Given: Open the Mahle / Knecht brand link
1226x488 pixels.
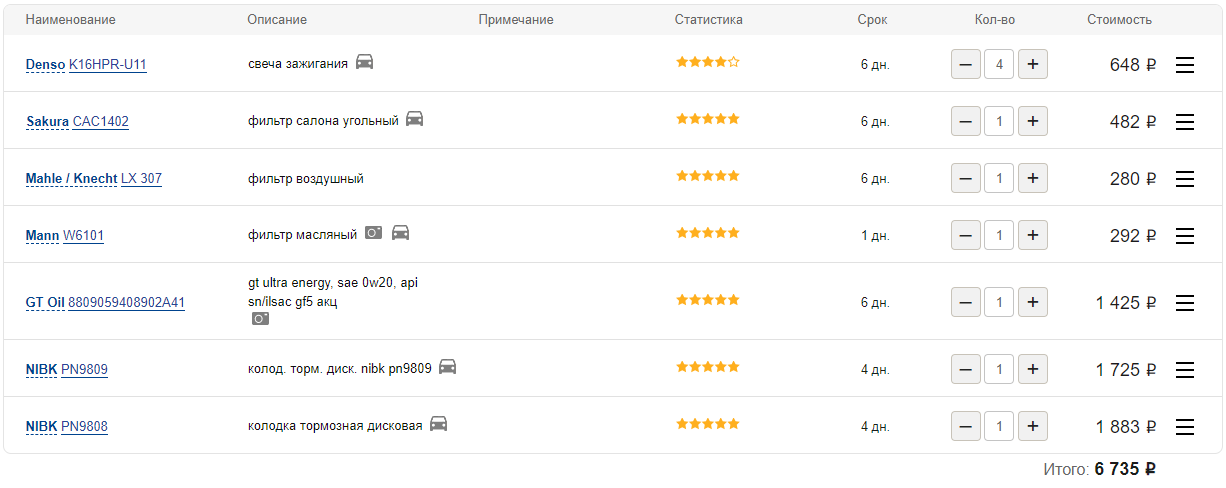Looking at the screenshot, I should coord(71,179).
